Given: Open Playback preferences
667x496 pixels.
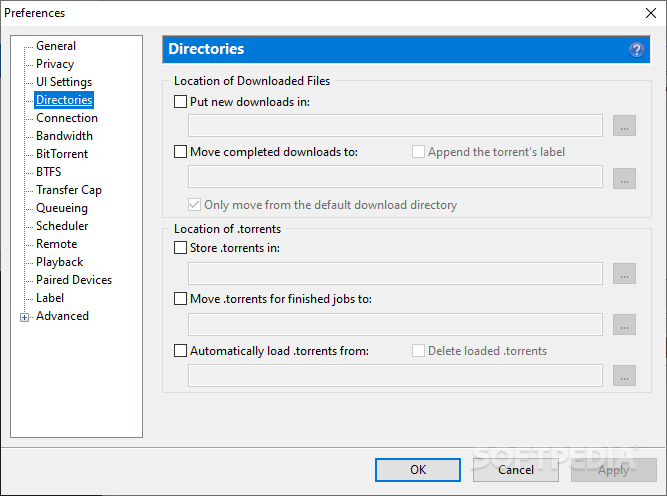Looking at the screenshot, I should (x=60, y=262).
